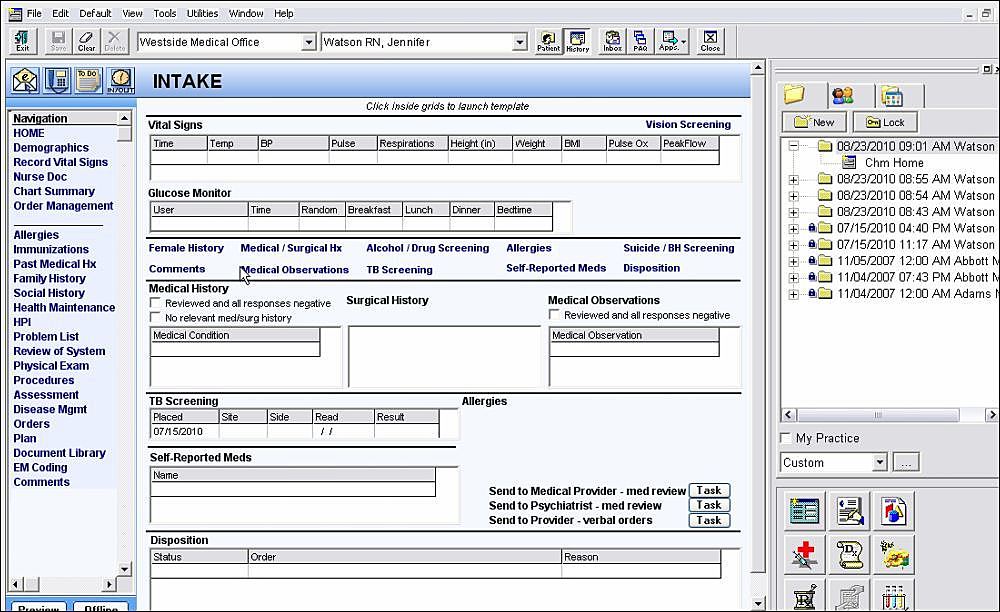Click the In/Out clock icon

pos(121,80)
